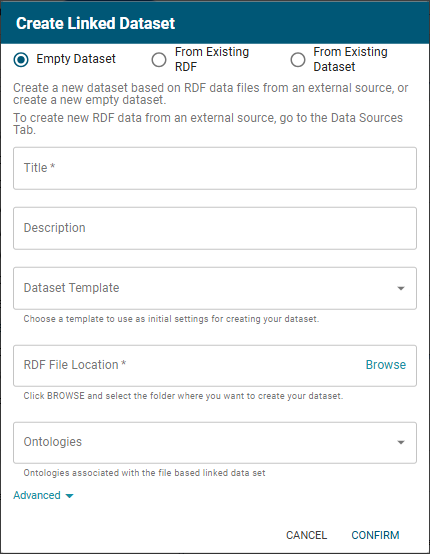Open the Dataset Template combo box
This screenshot has width=431, height=554.
(x=215, y=289)
